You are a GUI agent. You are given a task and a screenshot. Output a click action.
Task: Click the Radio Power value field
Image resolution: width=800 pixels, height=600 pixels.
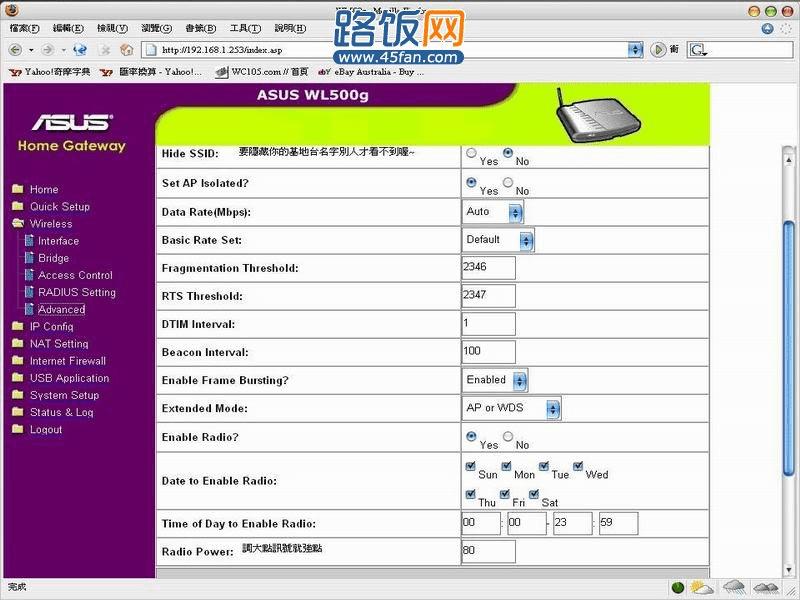(488, 551)
